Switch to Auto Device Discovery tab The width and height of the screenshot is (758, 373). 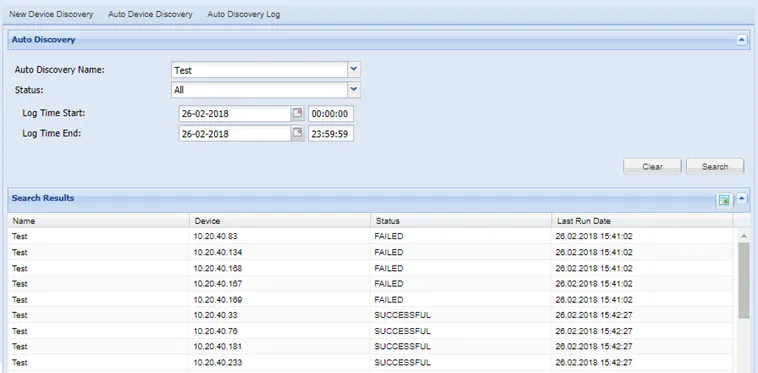coord(150,14)
